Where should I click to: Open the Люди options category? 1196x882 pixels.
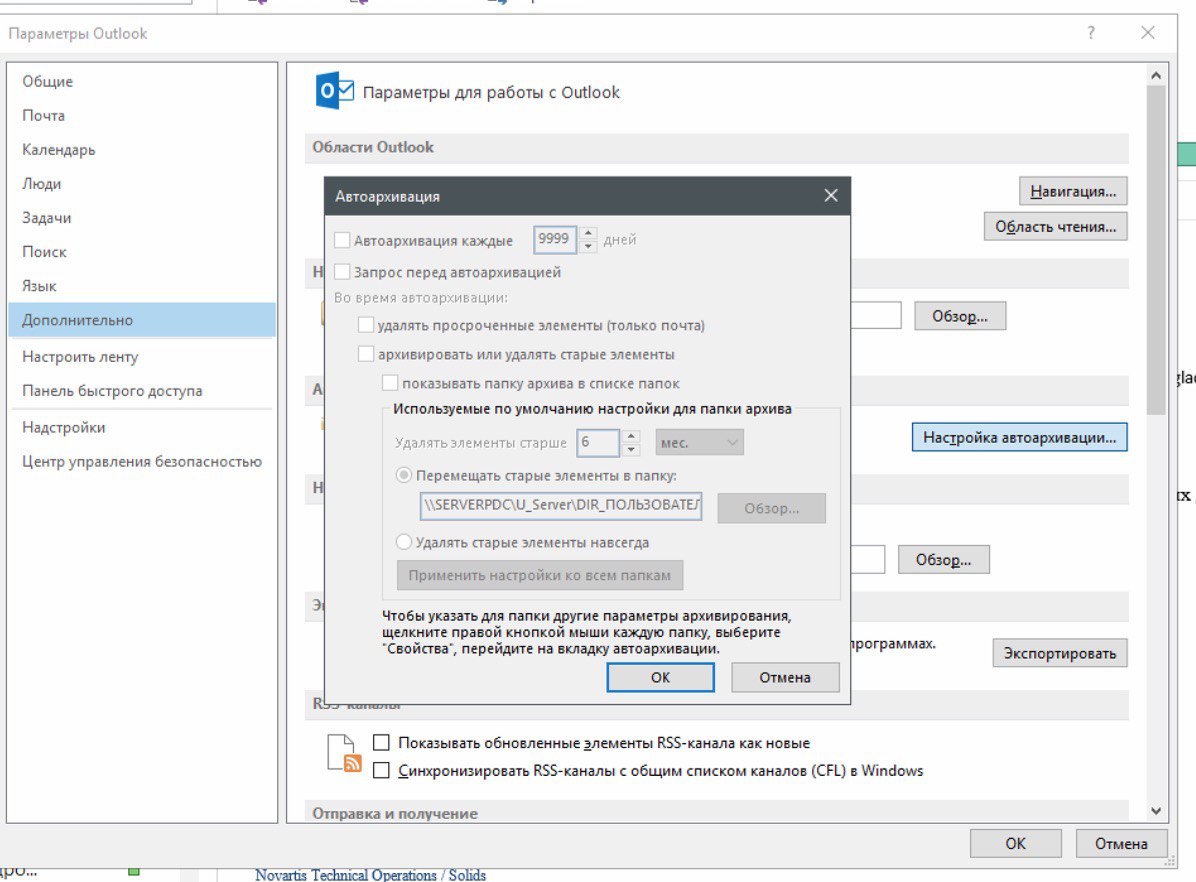142,184
